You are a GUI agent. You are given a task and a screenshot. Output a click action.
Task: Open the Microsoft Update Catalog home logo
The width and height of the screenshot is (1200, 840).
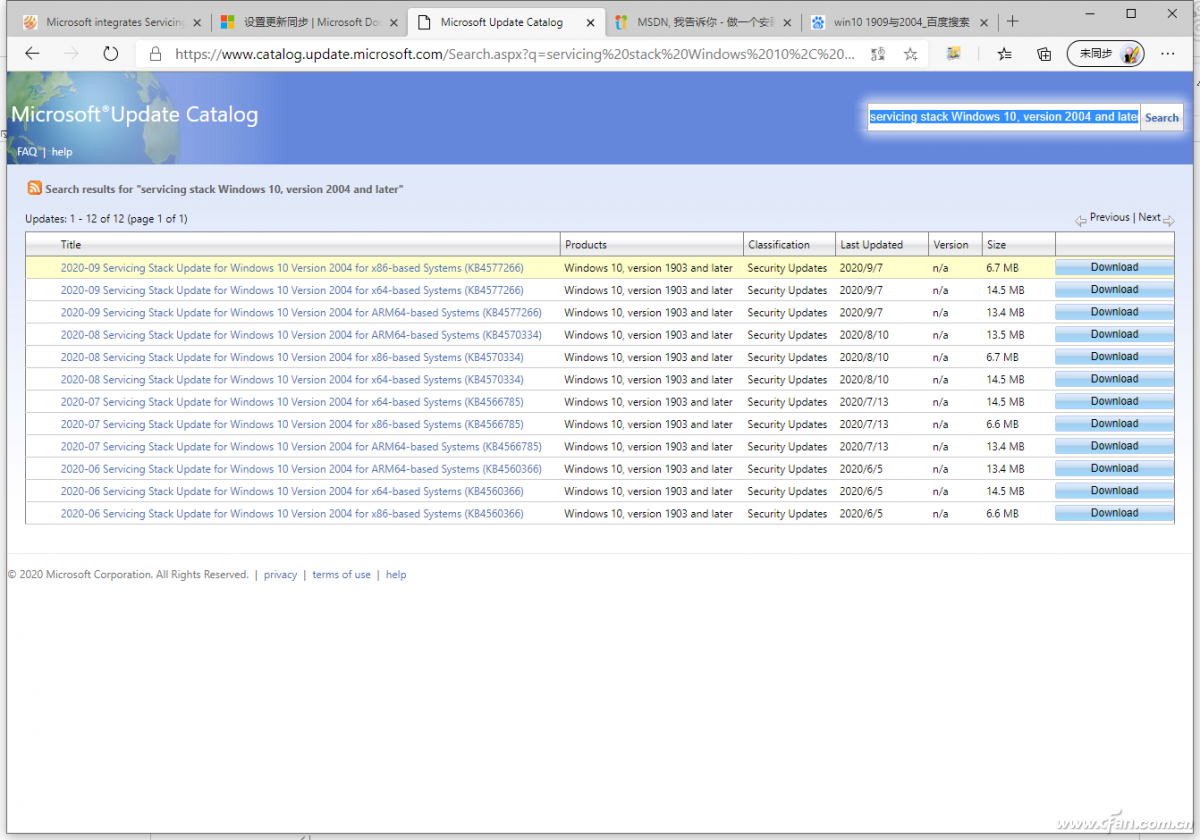(134, 115)
